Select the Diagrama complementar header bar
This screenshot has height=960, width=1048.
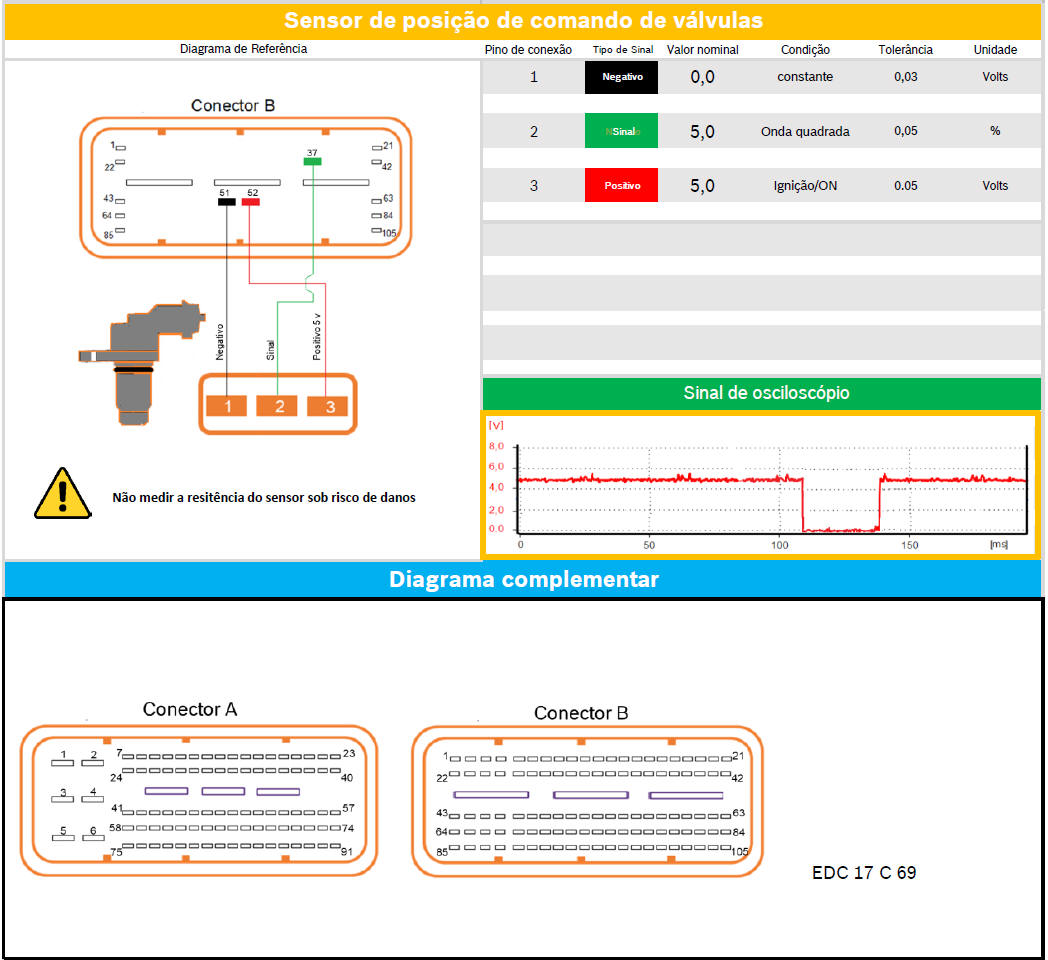(523, 579)
